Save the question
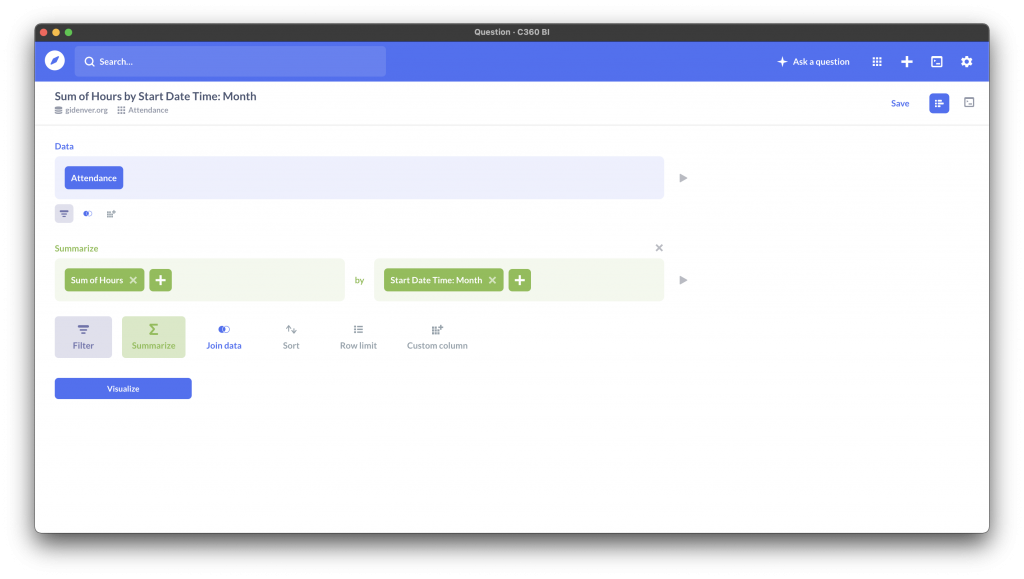 (900, 103)
